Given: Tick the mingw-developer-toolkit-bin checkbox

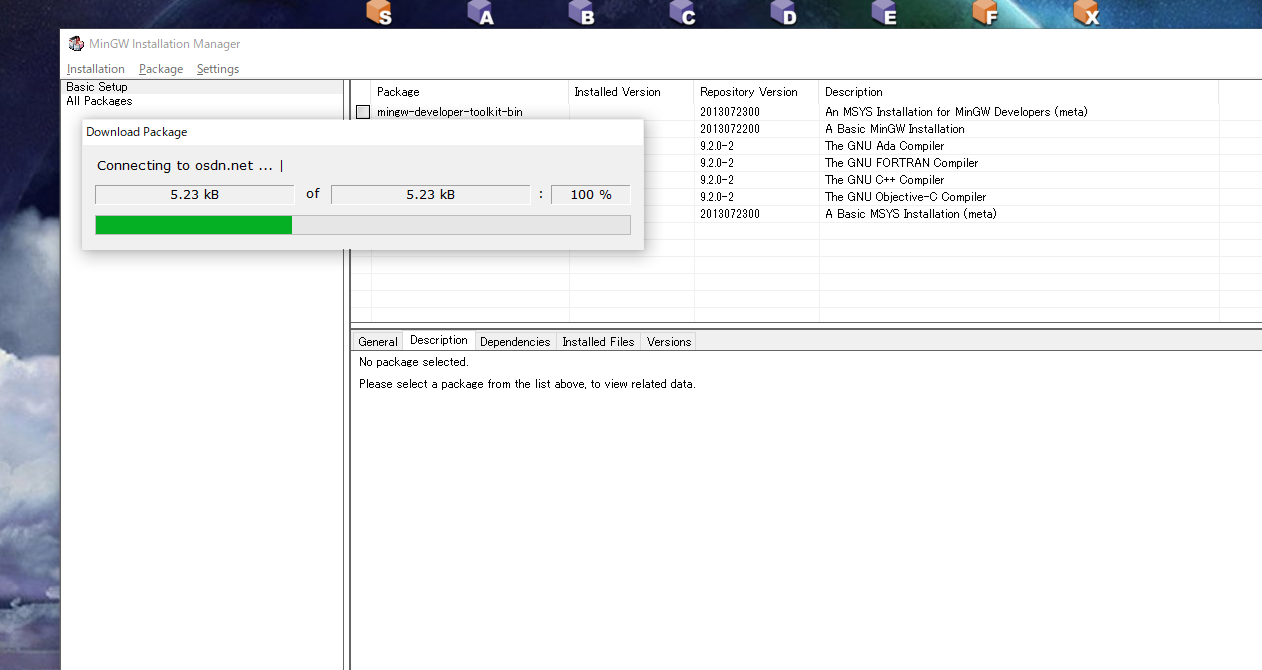Looking at the screenshot, I should point(363,112).
